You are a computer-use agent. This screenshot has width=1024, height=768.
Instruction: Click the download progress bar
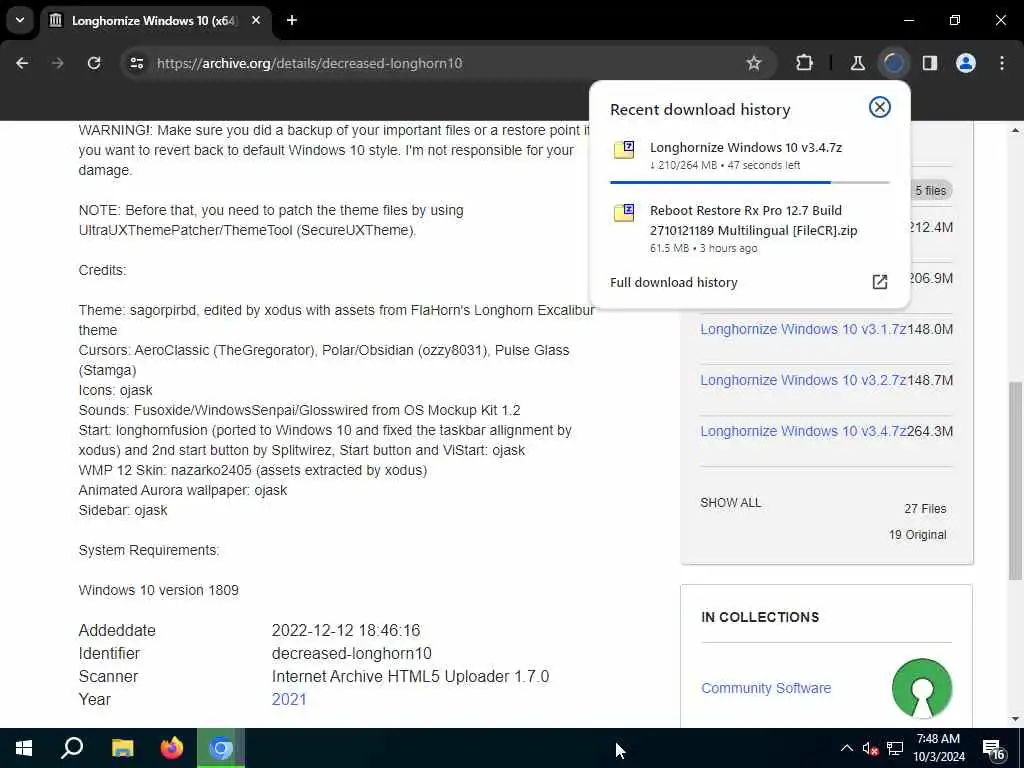click(x=749, y=182)
